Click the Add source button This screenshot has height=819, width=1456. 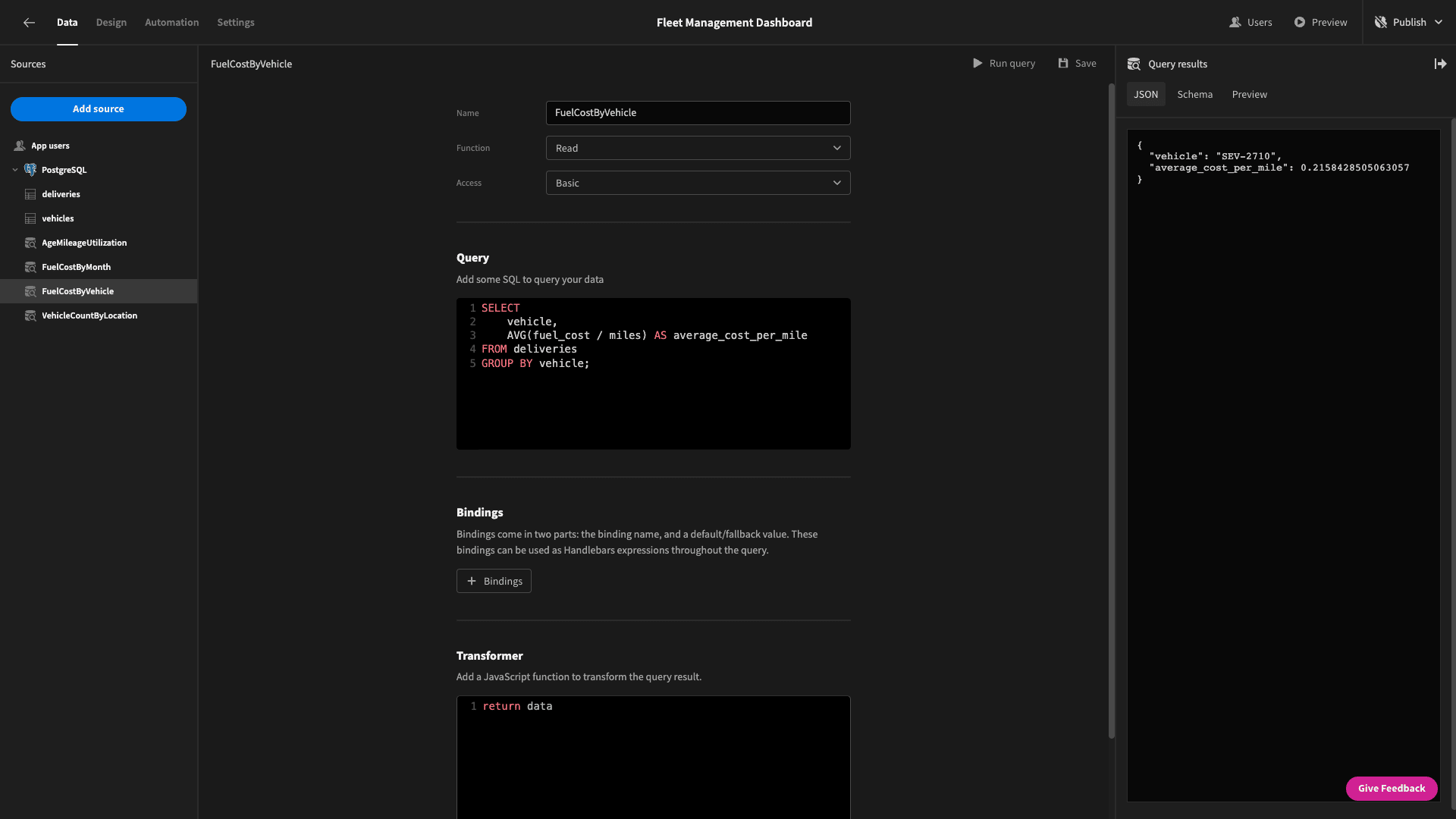coord(99,109)
